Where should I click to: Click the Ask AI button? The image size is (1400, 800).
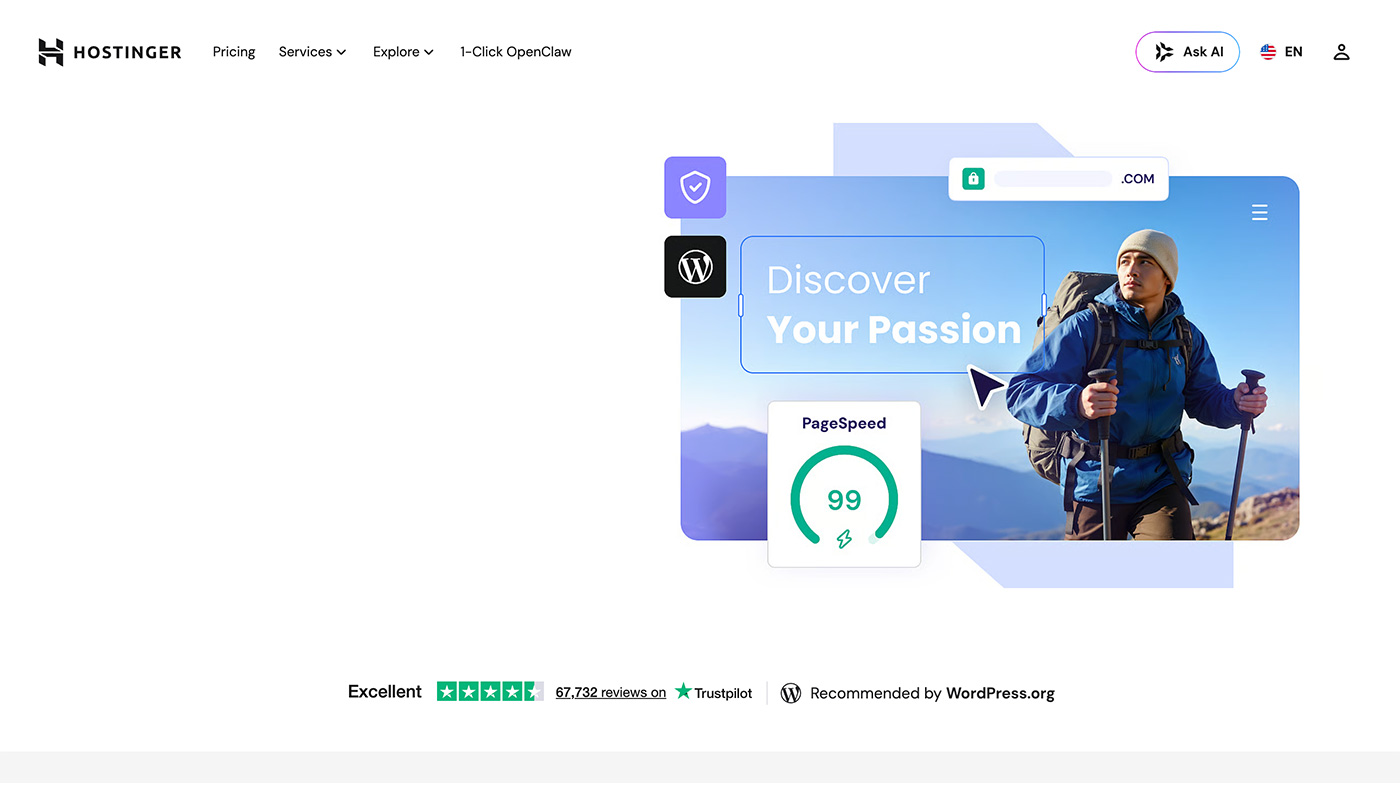[x=1187, y=52]
